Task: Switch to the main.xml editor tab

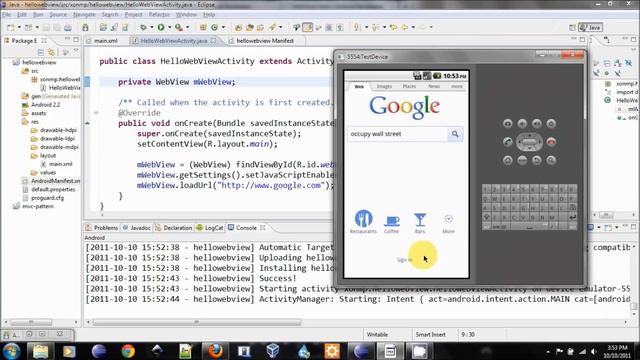Action: (106, 41)
